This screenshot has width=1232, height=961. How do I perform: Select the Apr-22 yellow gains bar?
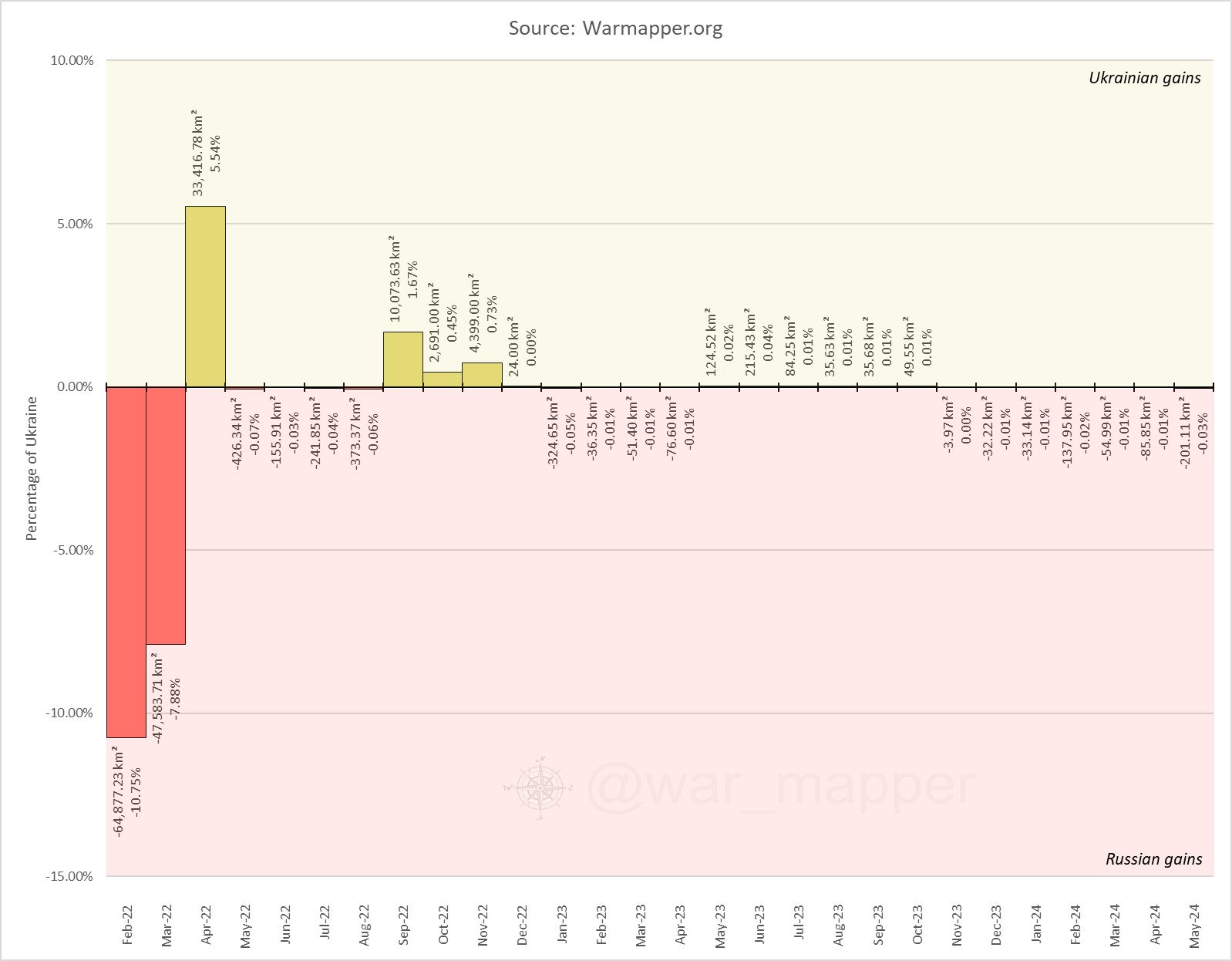206,296
